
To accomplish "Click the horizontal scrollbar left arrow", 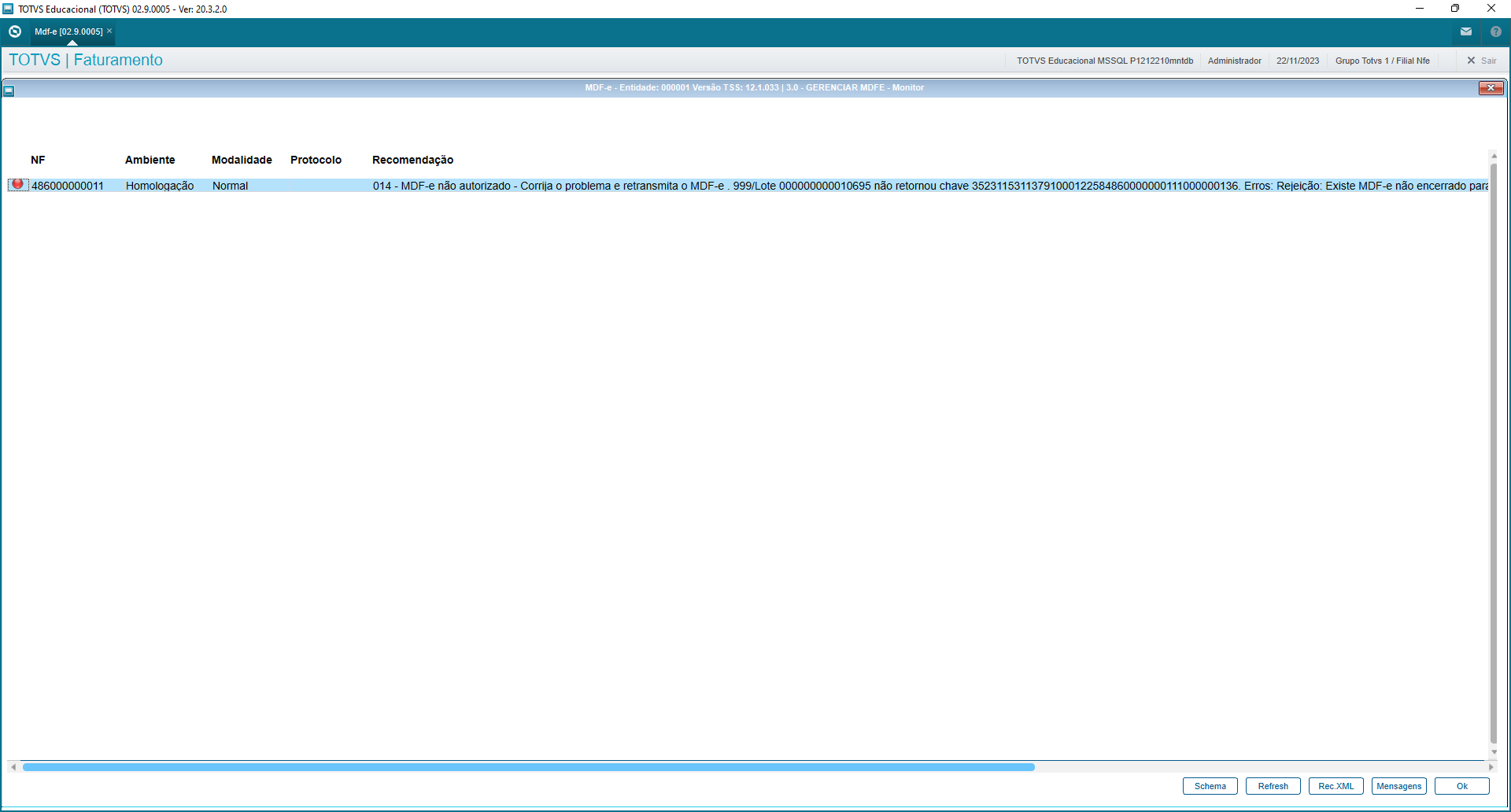I will coord(13,767).
